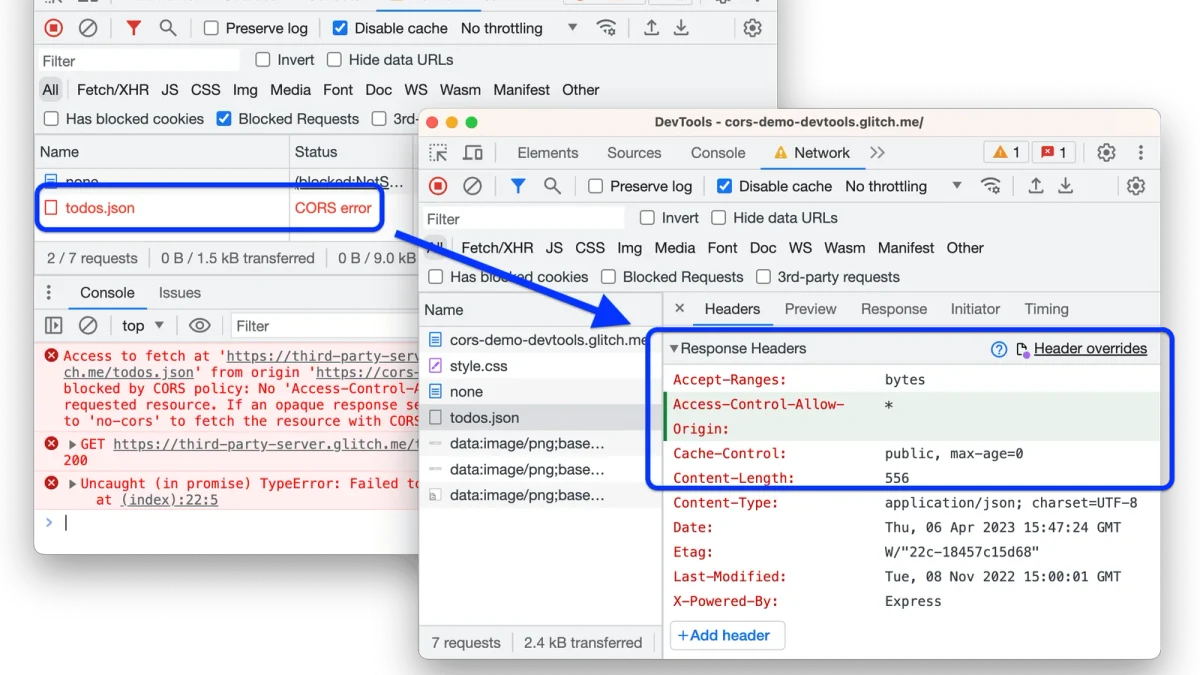
Task: Open console kebab menu in back window
Action: point(48,293)
